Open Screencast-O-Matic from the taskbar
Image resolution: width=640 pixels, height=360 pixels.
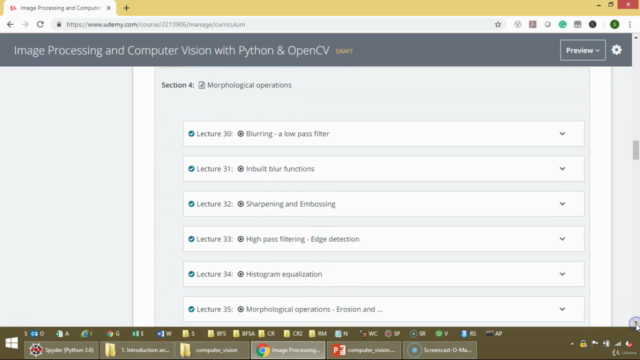point(440,350)
